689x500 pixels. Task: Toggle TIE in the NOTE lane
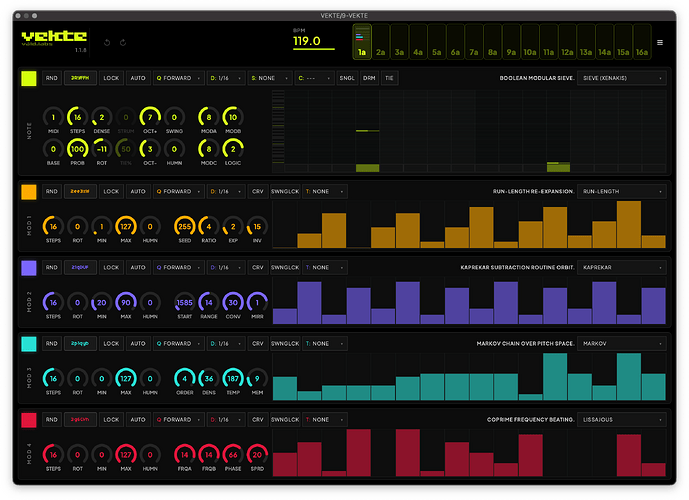tap(389, 78)
